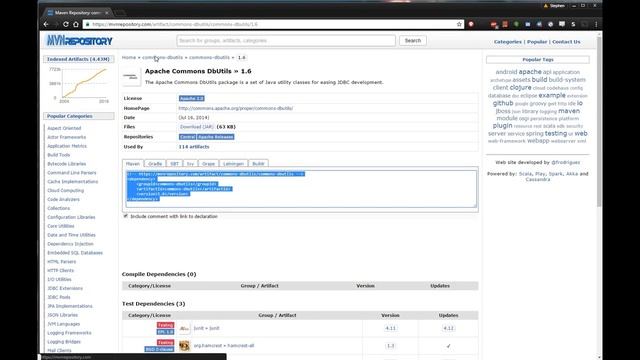Click inside the Maven dependency snippet box
Image resolution: width=640 pixels, height=360 pixels.
click(x=301, y=189)
